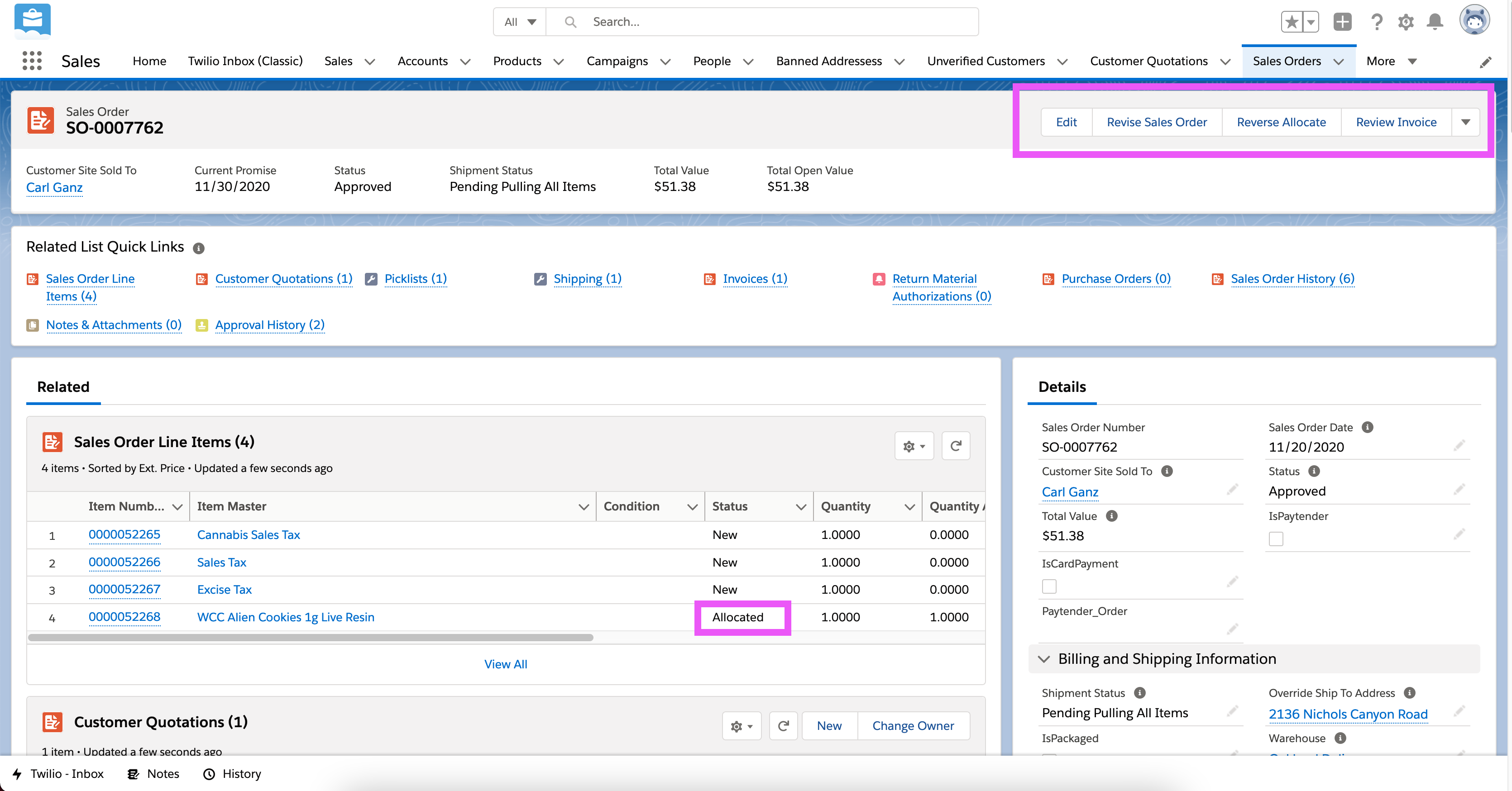Screen dimensions: 1512x791
Task: Collapse Billing and Shipping Information section
Action: pos(1043,659)
